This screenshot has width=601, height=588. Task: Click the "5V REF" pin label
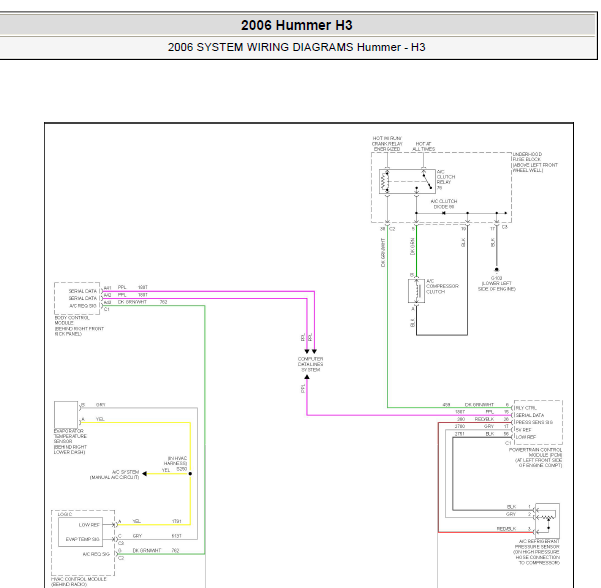pyautogui.click(x=524, y=430)
